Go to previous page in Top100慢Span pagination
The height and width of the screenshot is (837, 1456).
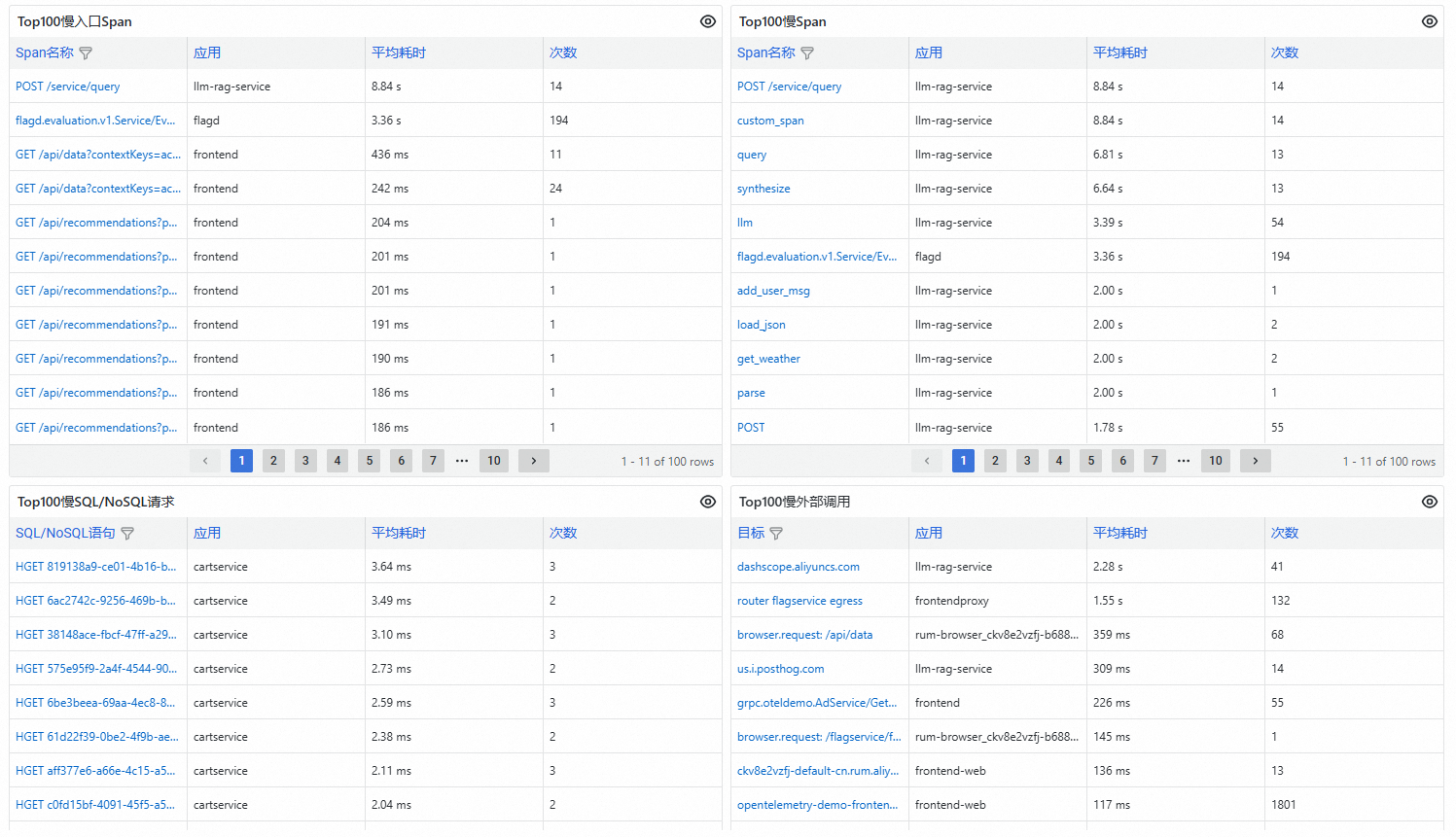point(927,461)
